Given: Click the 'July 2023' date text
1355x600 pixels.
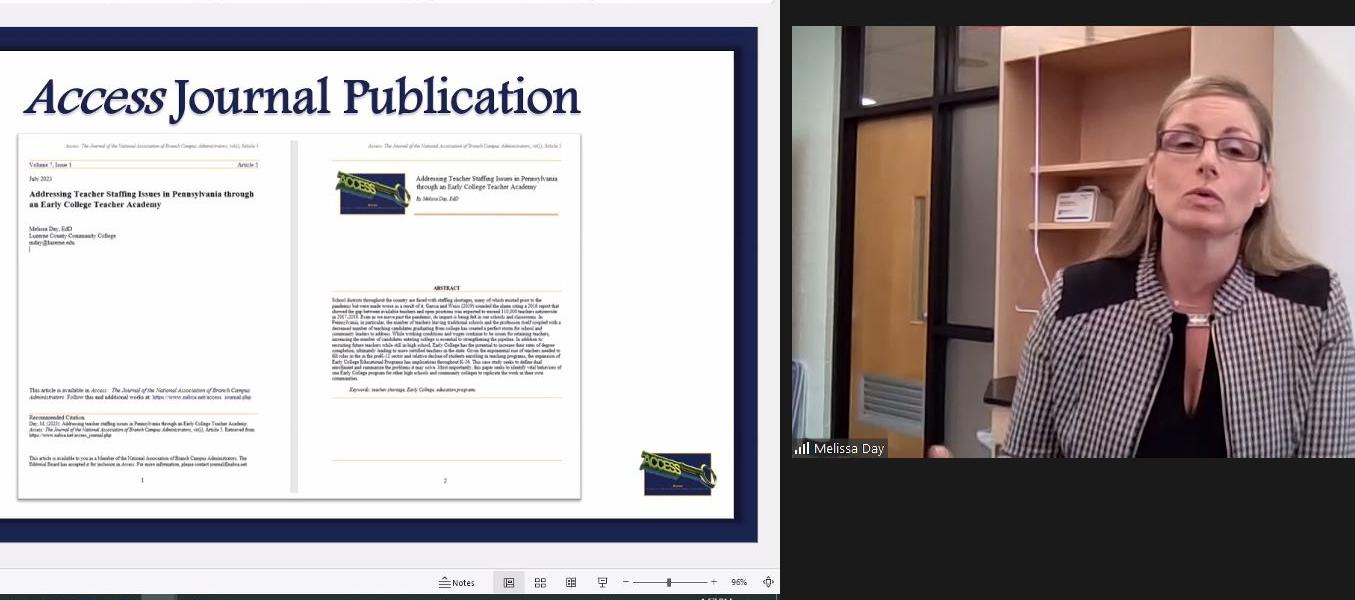Looking at the screenshot, I should pyautogui.click(x=41, y=178).
